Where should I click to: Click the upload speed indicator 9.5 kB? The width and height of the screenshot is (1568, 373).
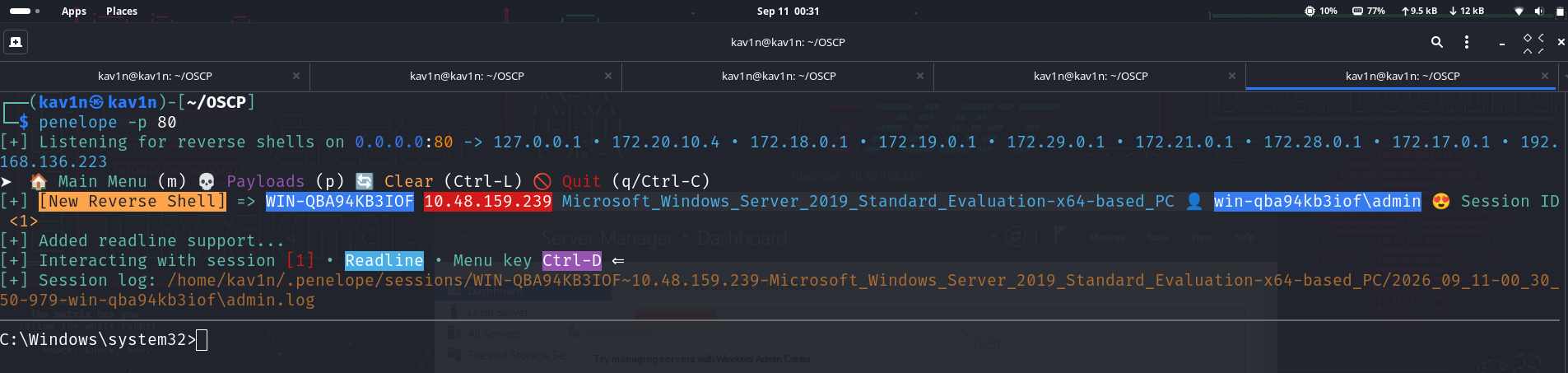[1419, 11]
